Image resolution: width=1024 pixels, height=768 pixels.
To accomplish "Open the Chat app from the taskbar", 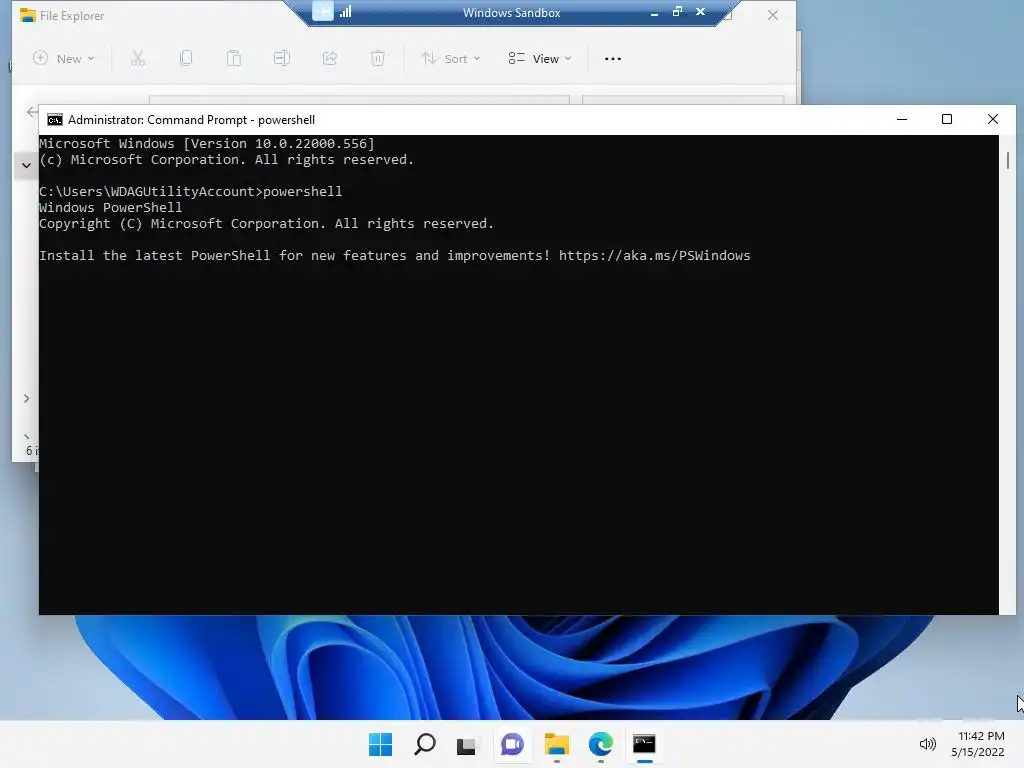I will coord(512,744).
